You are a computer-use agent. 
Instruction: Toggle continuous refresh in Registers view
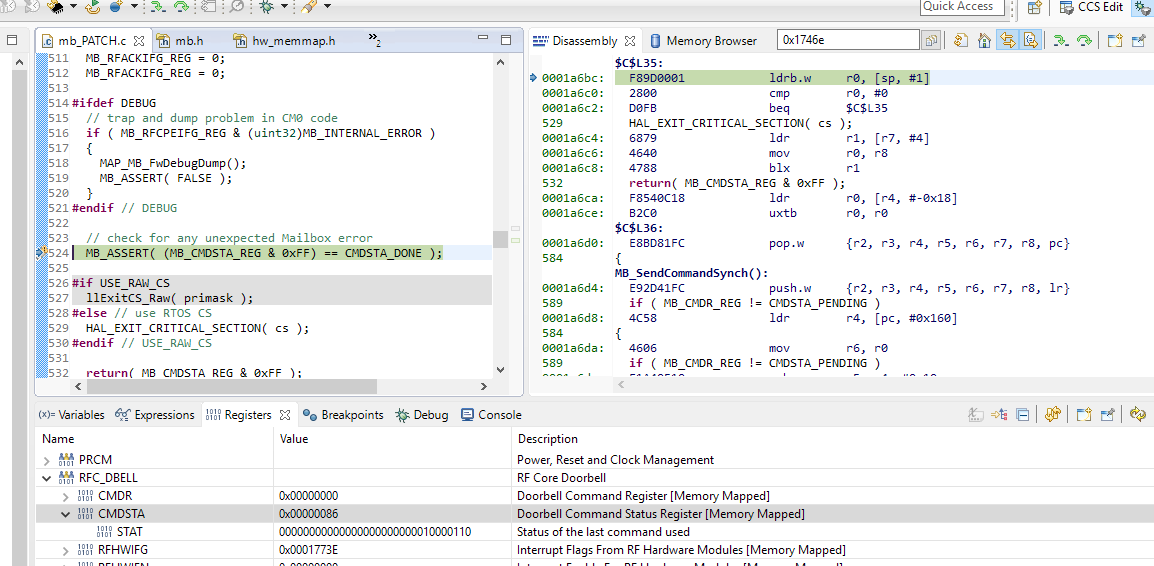coord(1138,415)
